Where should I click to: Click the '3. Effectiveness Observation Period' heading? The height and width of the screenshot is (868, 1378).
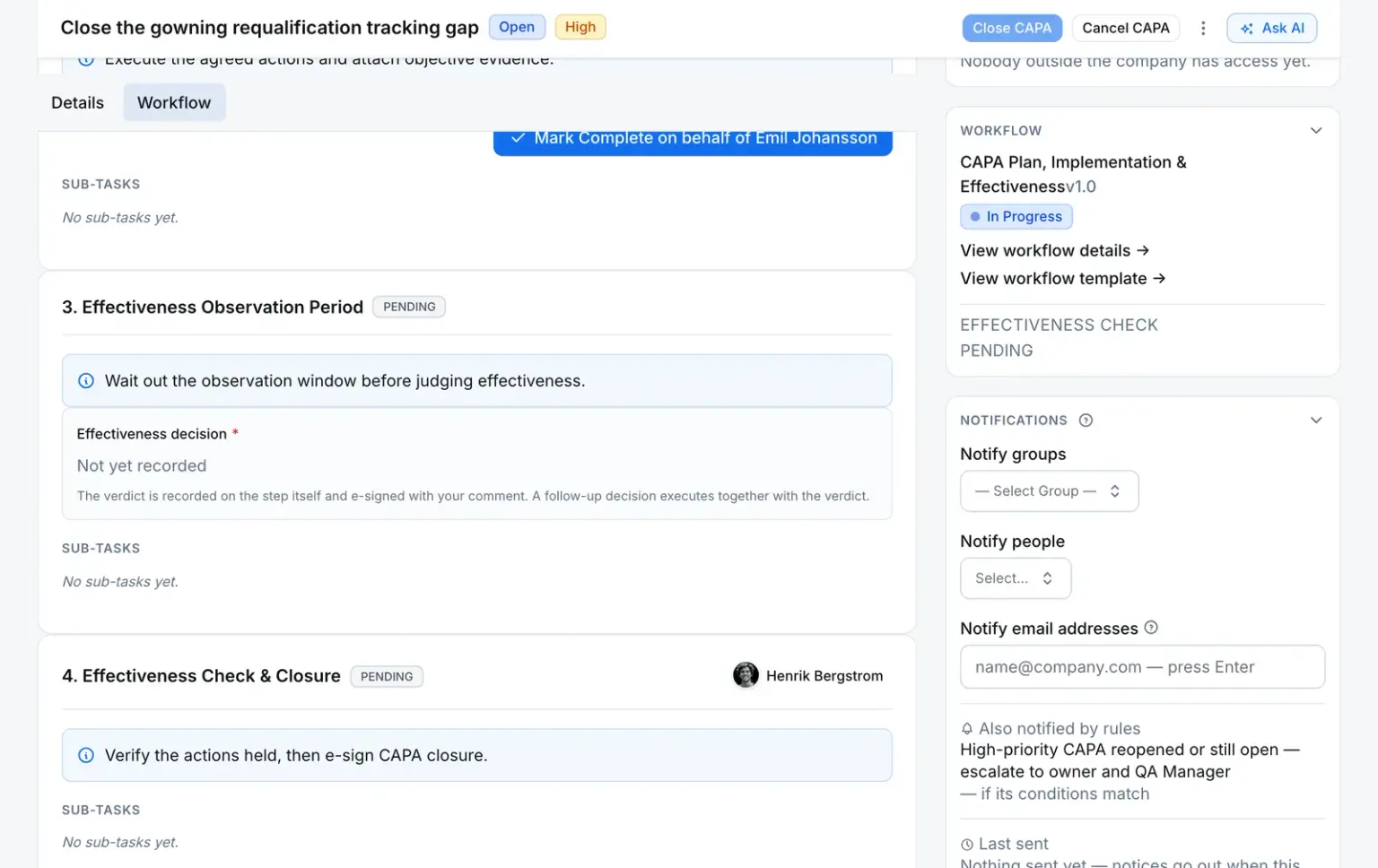point(213,308)
